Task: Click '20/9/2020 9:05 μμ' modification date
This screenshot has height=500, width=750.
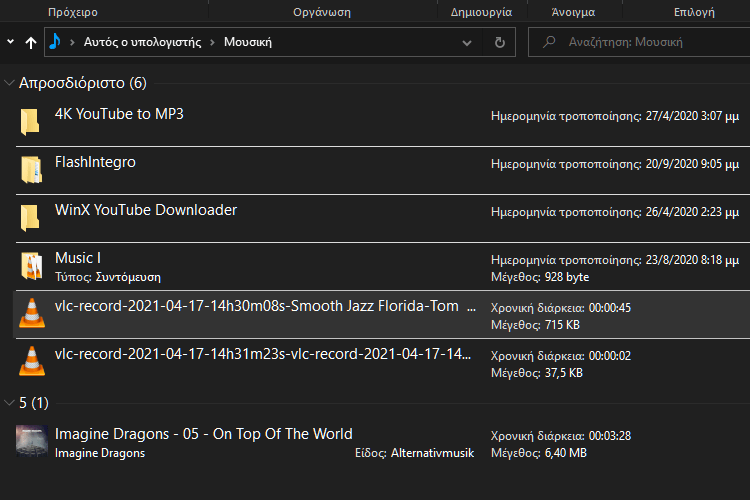Action: (x=692, y=164)
